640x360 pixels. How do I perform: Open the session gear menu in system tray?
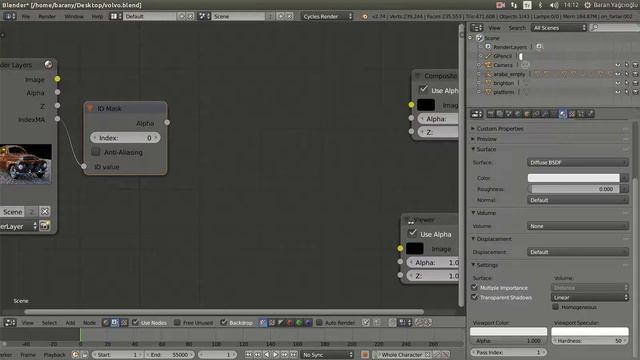coord(587,5)
